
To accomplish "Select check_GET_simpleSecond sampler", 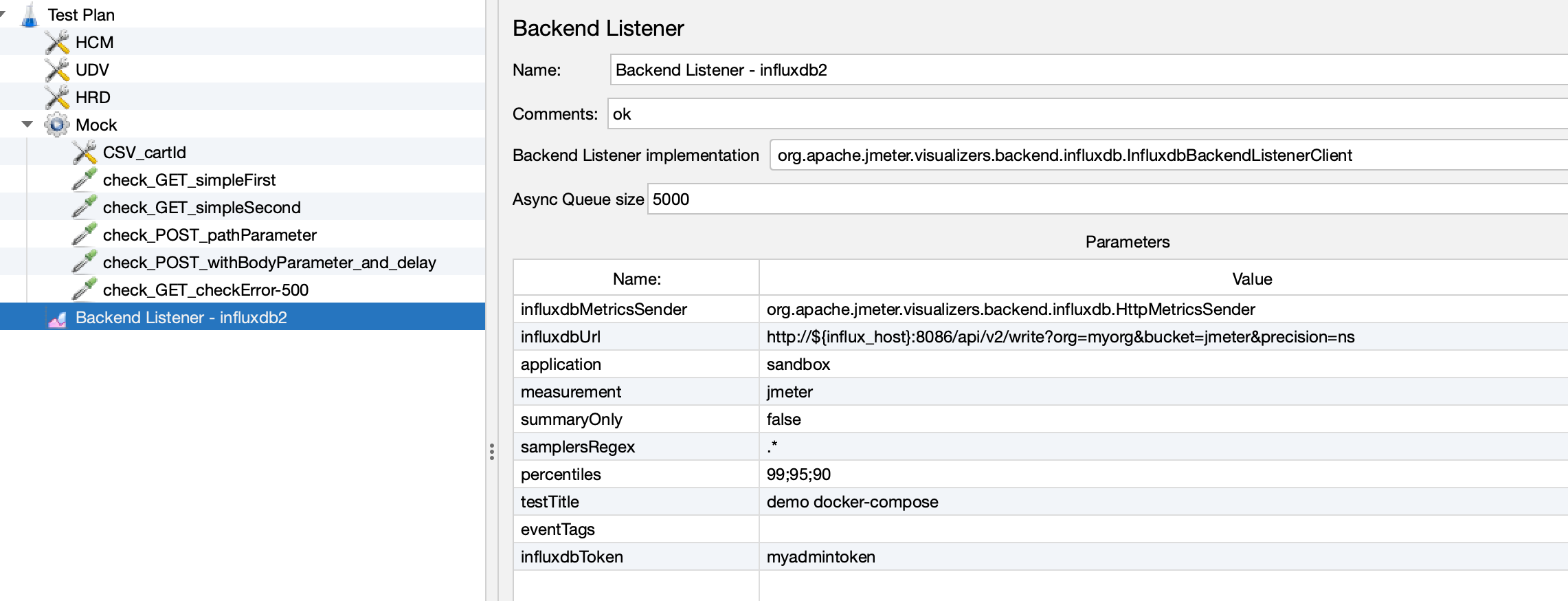I will (202, 208).
